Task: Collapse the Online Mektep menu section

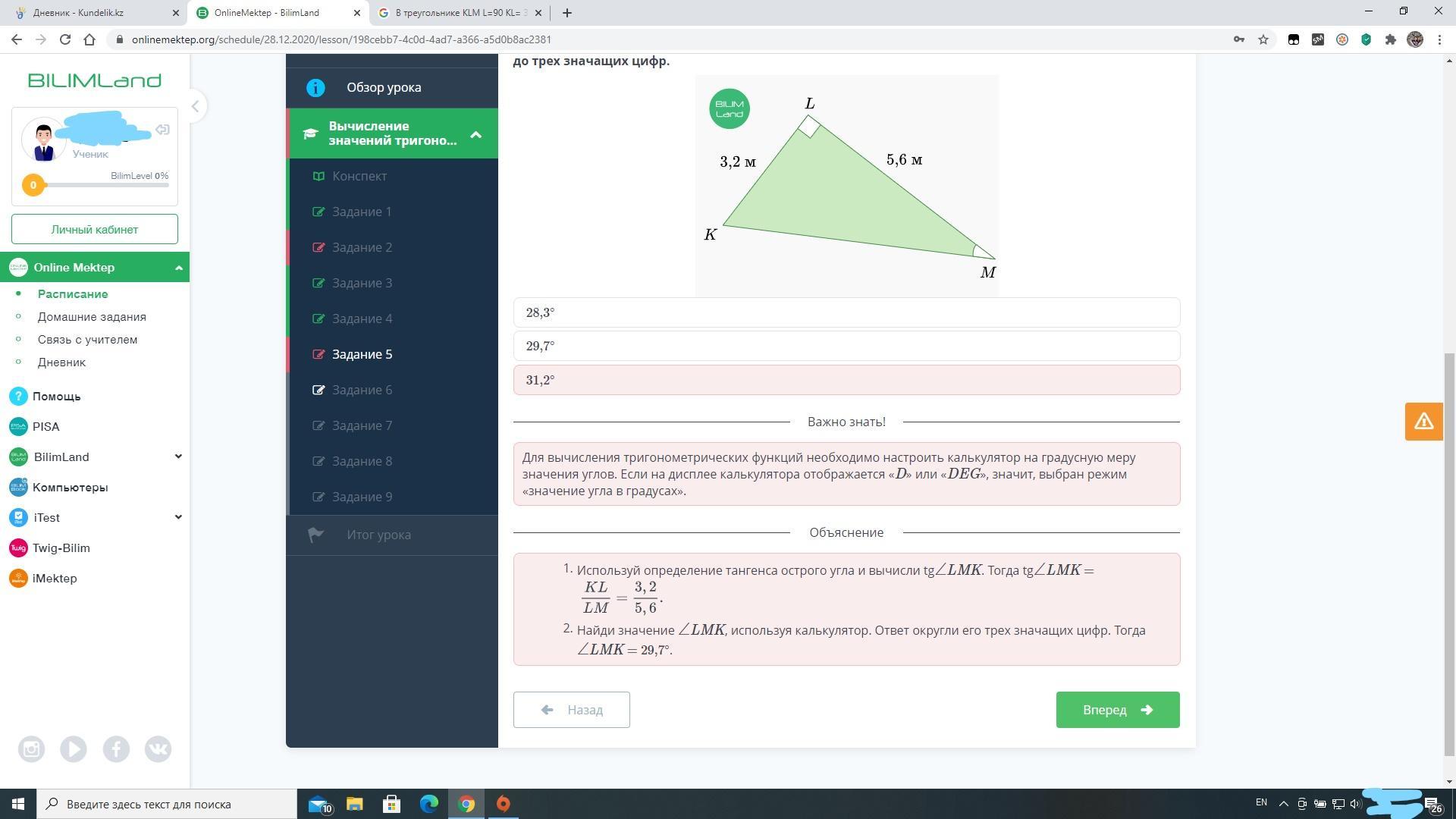Action: point(178,268)
